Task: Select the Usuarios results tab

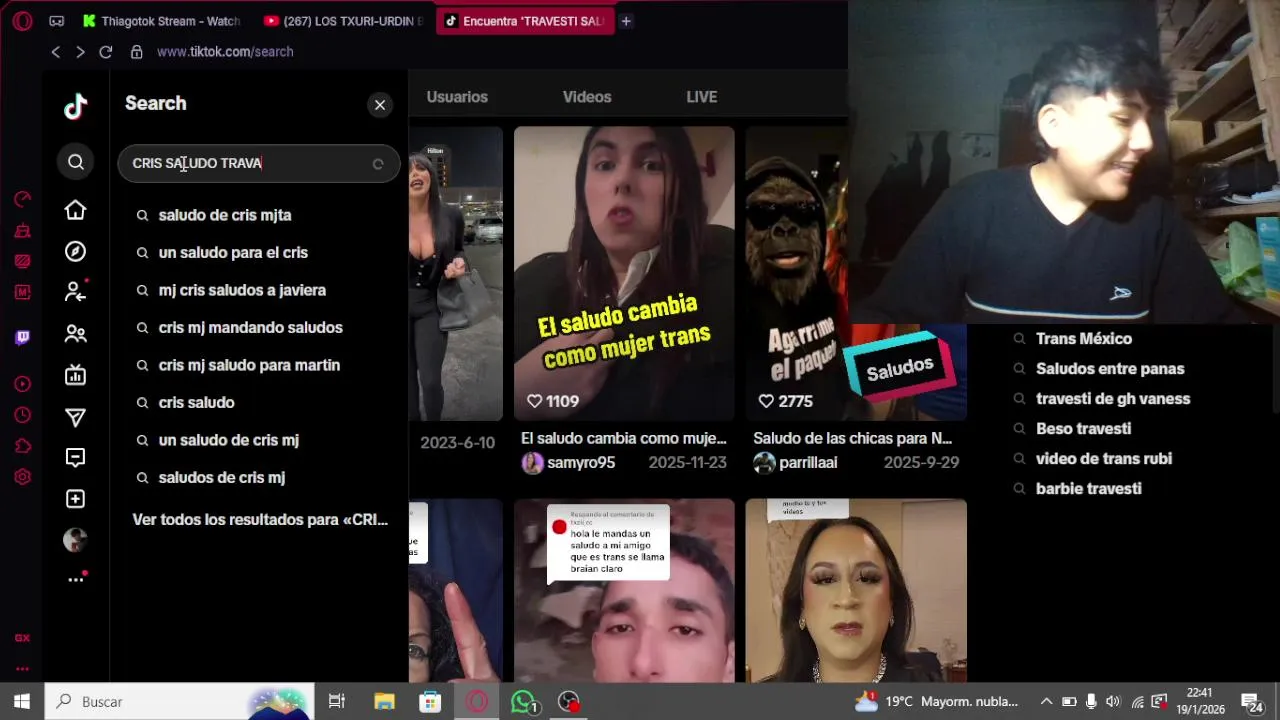Action: [x=457, y=97]
